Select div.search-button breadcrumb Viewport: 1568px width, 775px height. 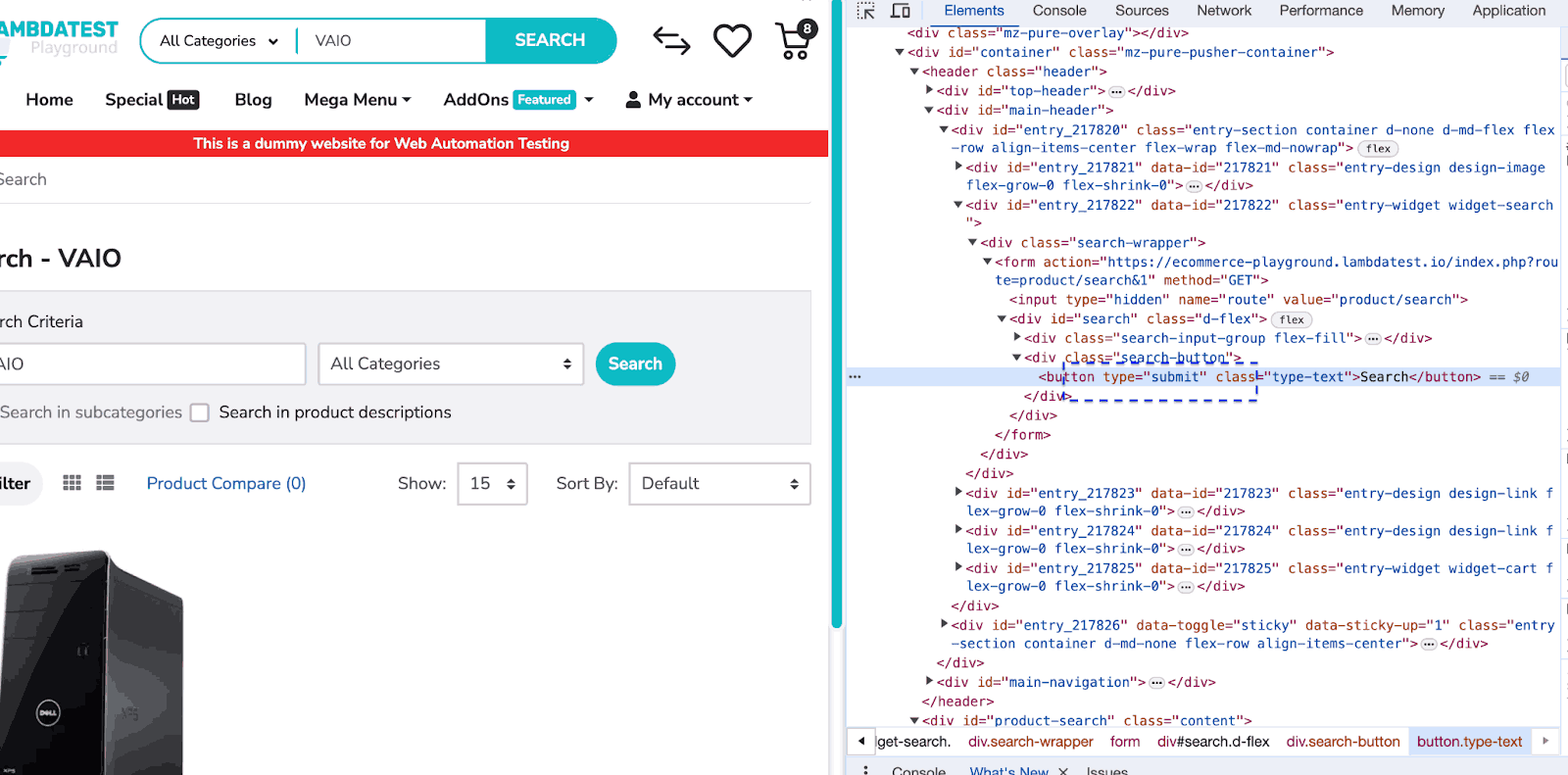(x=1343, y=742)
